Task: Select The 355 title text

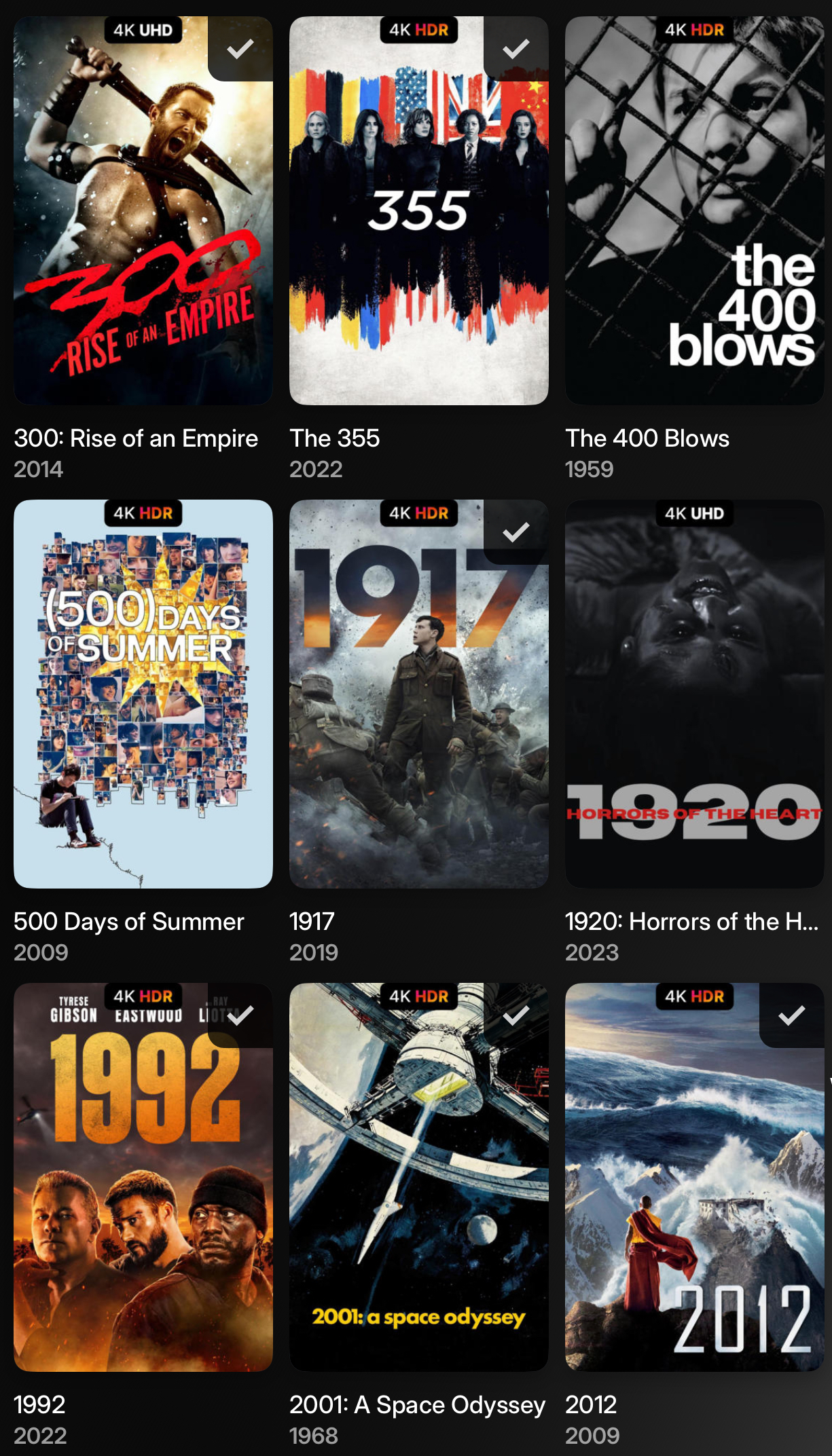Action: tap(335, 438)
